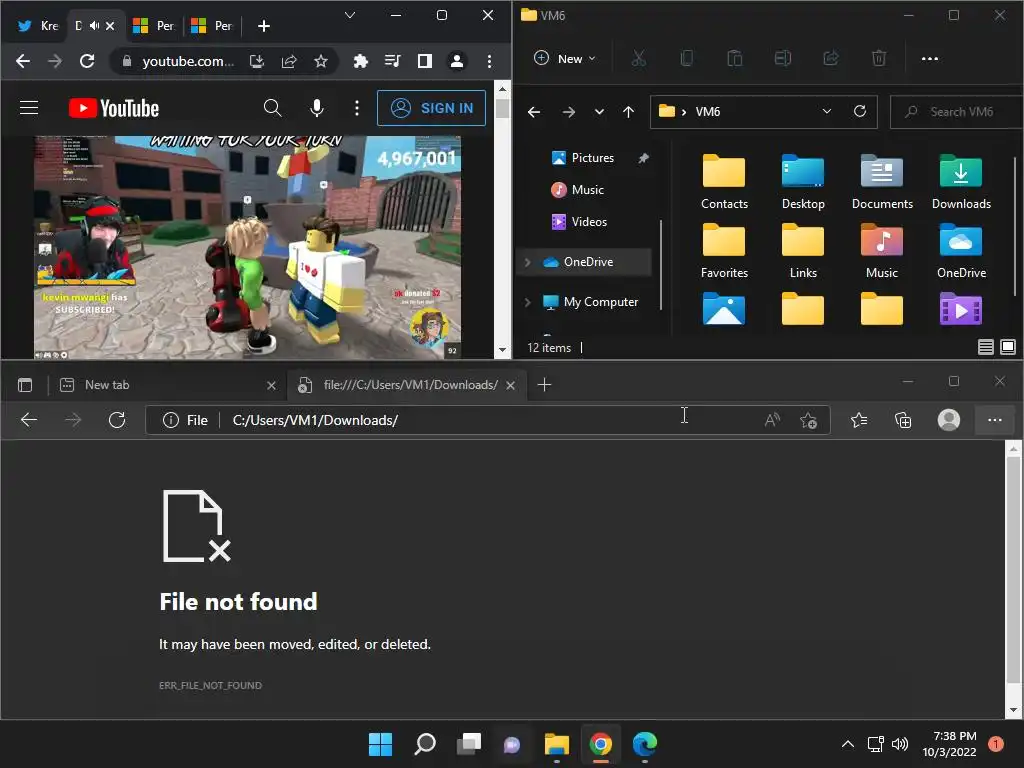The width and height of the screenshot is (1024, 768).
Task: Open the Chrome profile avatar
Action: click(456, 61)
